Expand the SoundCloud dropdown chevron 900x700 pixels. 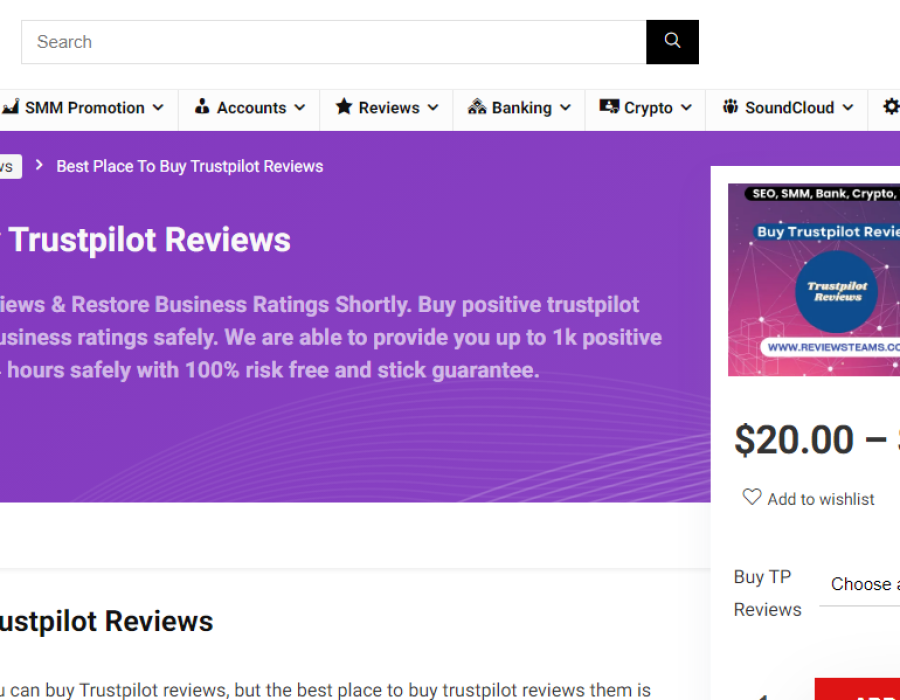click(847, 108)
